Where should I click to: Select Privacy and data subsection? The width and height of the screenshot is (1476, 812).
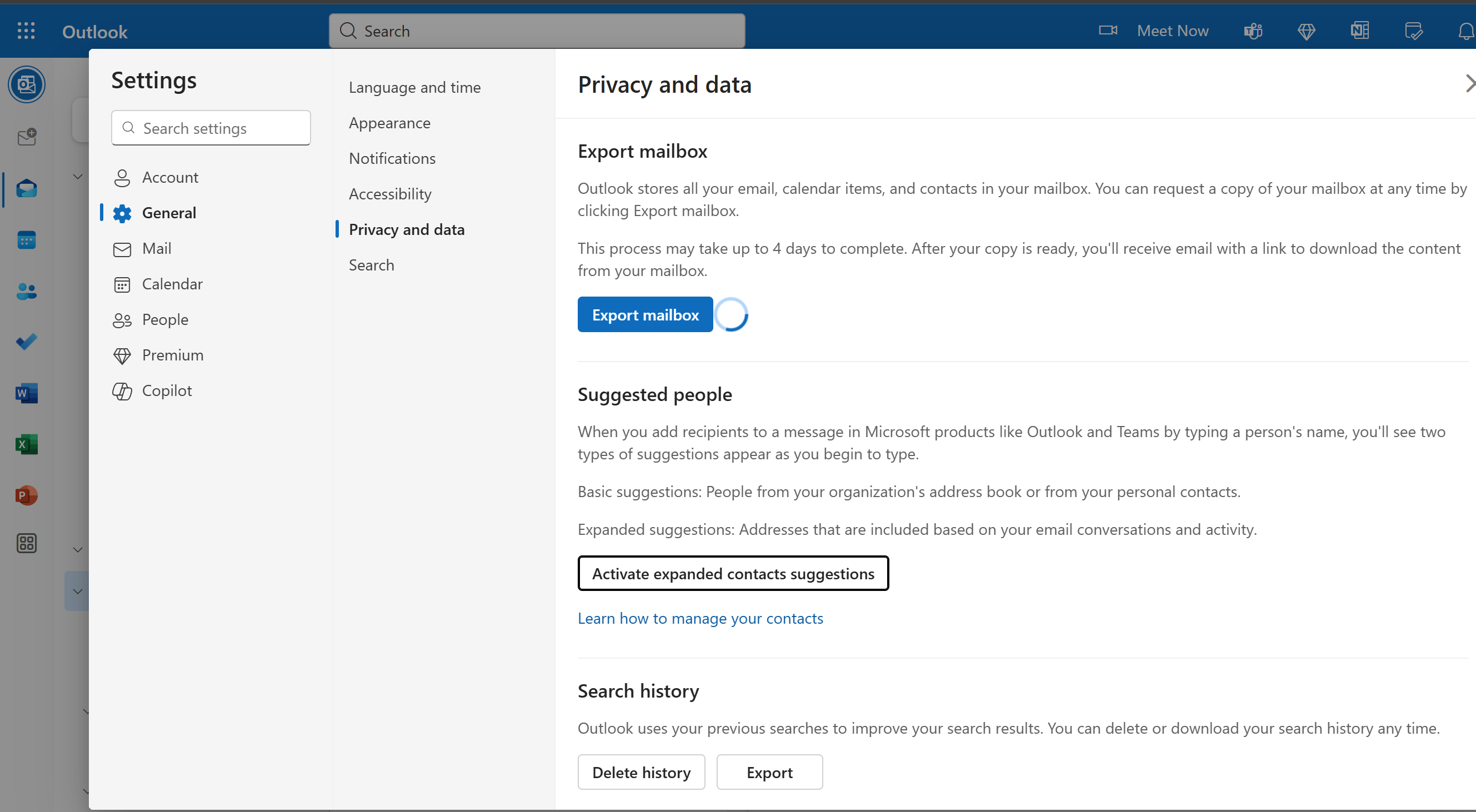click(x=407, y=230)
